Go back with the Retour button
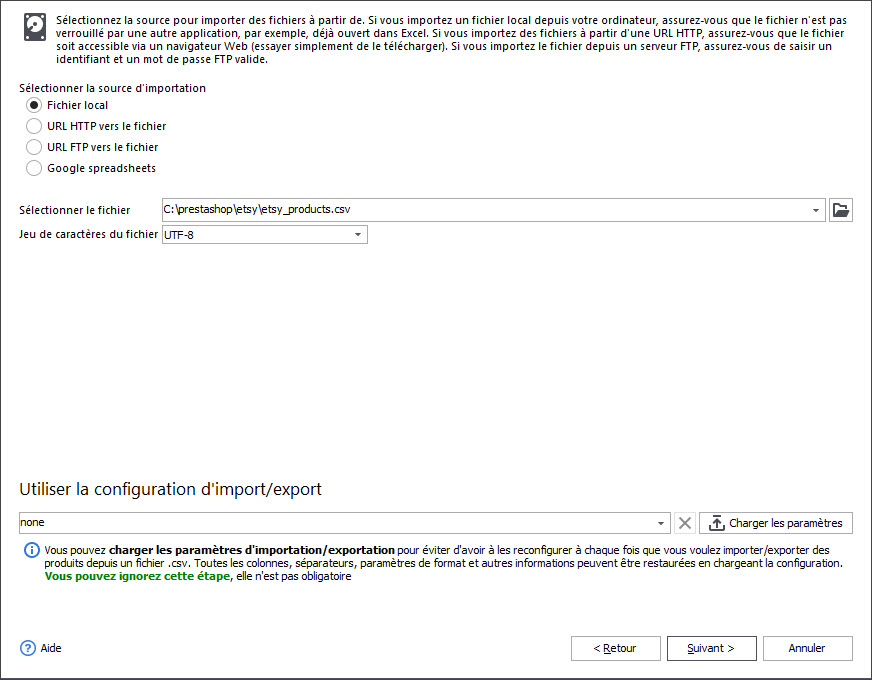 pos(616,648)
